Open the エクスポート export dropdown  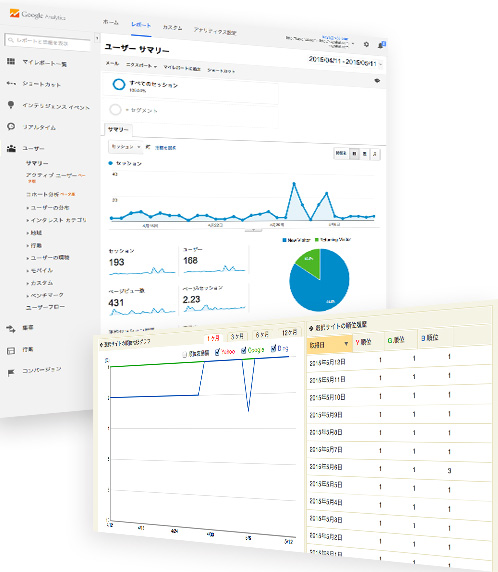point(142,65)
